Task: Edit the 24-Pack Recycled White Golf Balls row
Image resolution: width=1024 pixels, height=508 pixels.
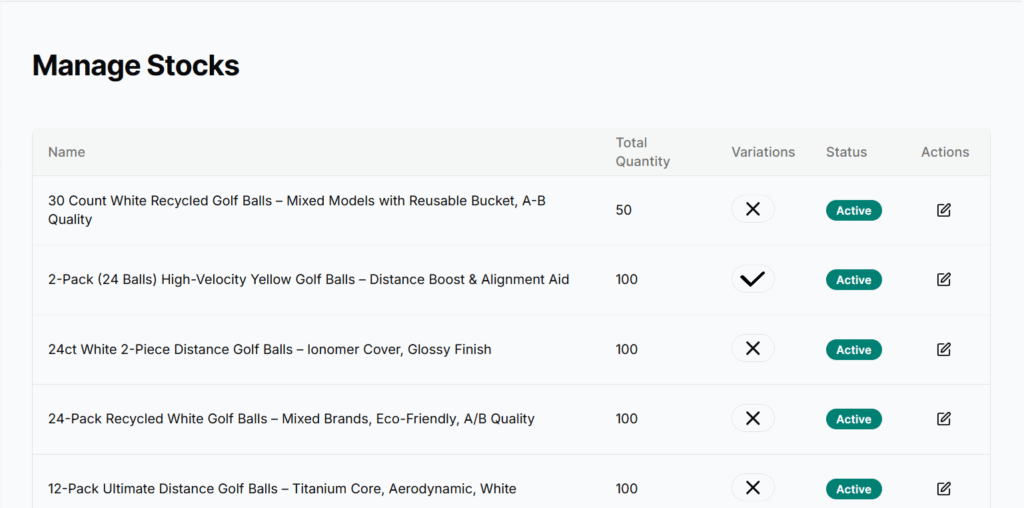Action: click(944, 419)
